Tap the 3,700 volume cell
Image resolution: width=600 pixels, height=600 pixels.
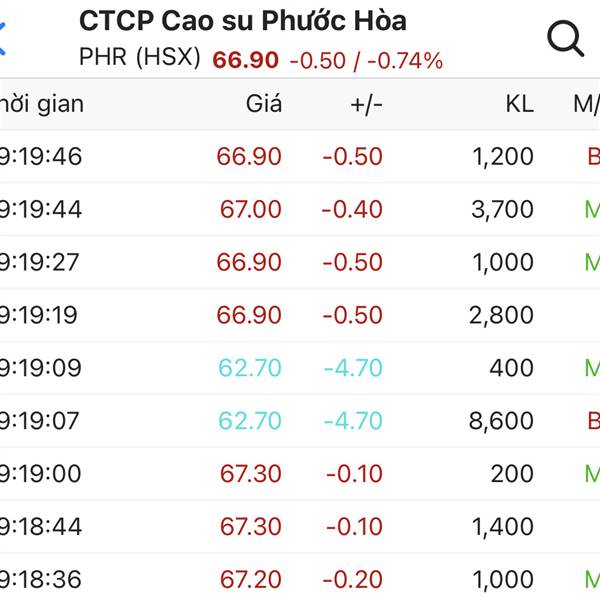pos(501,210)
